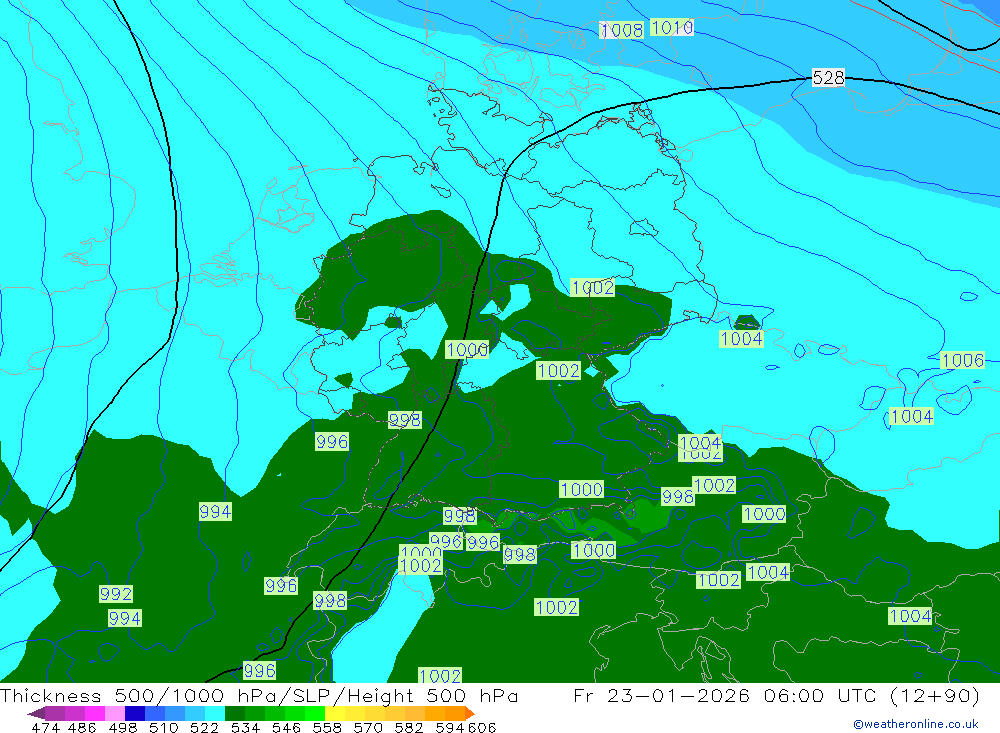This screenshot has width=1000, height=733.
Task: Click the 474 legend value
Action: tap(45, 727)
